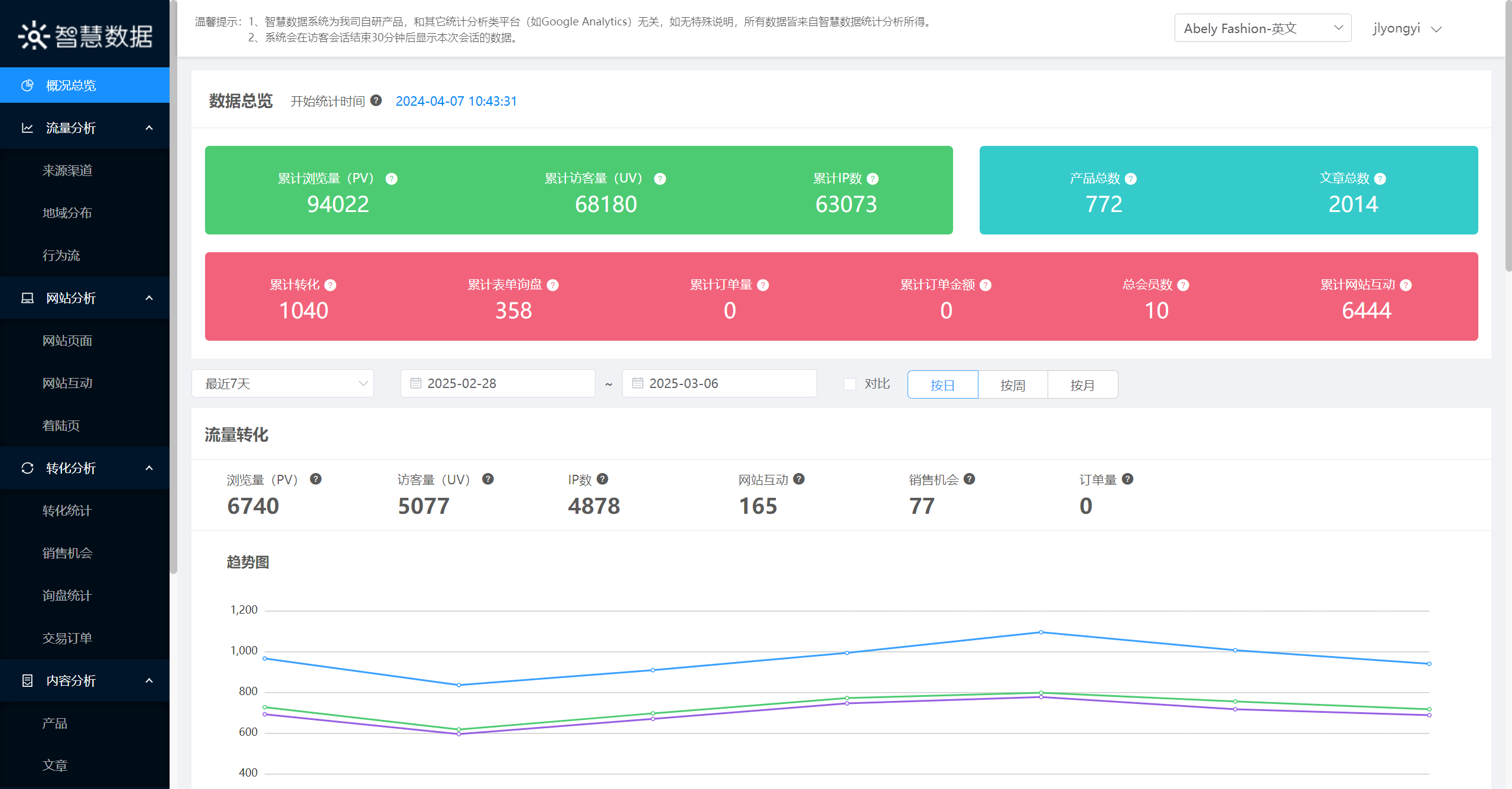Viewport: 1512px width, 789px height.
Task: Click the 流量分析 line chart icon
Action: pyautogui.click(x=27, y=128)
